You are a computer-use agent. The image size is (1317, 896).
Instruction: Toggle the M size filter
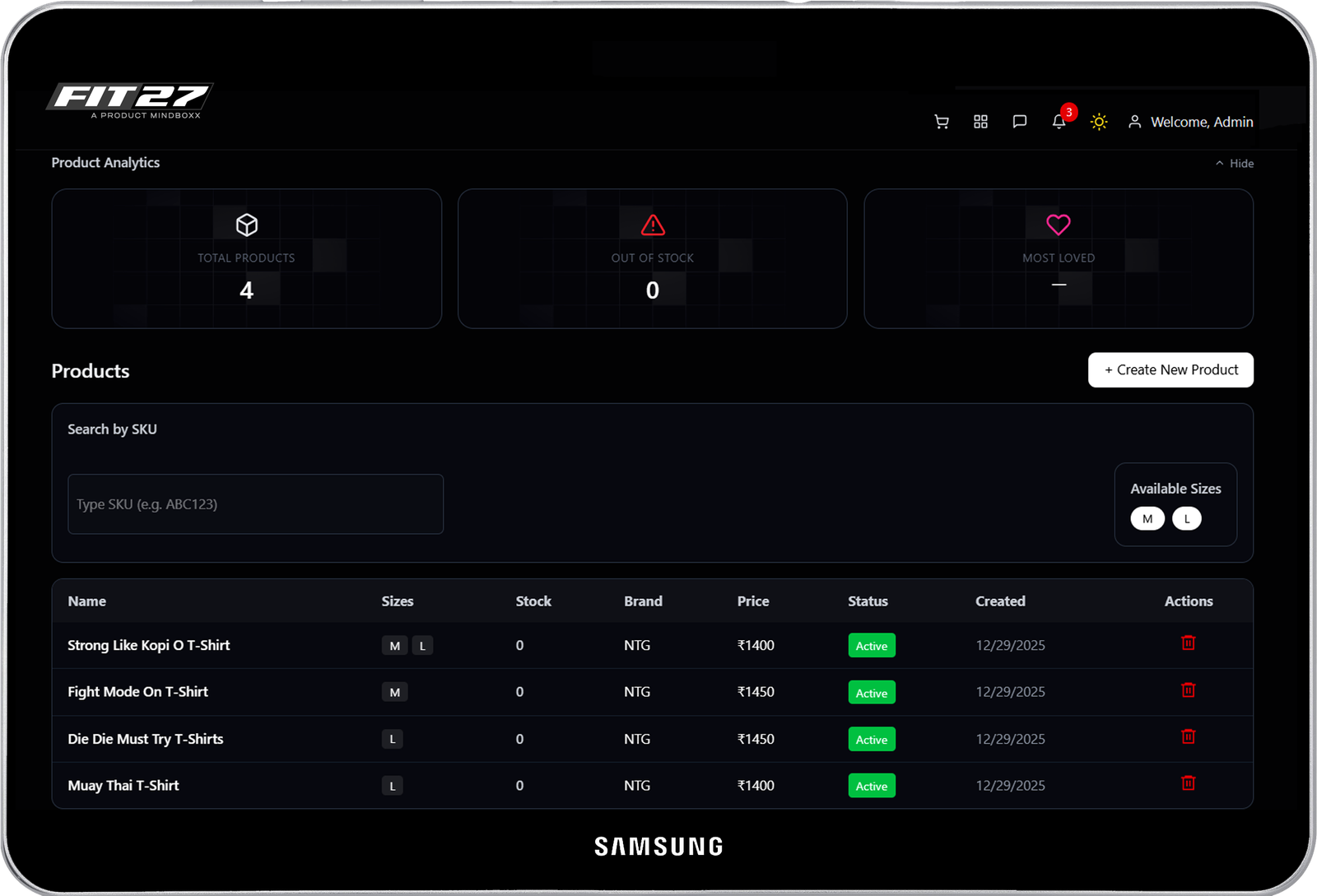tap(1147, 518)
